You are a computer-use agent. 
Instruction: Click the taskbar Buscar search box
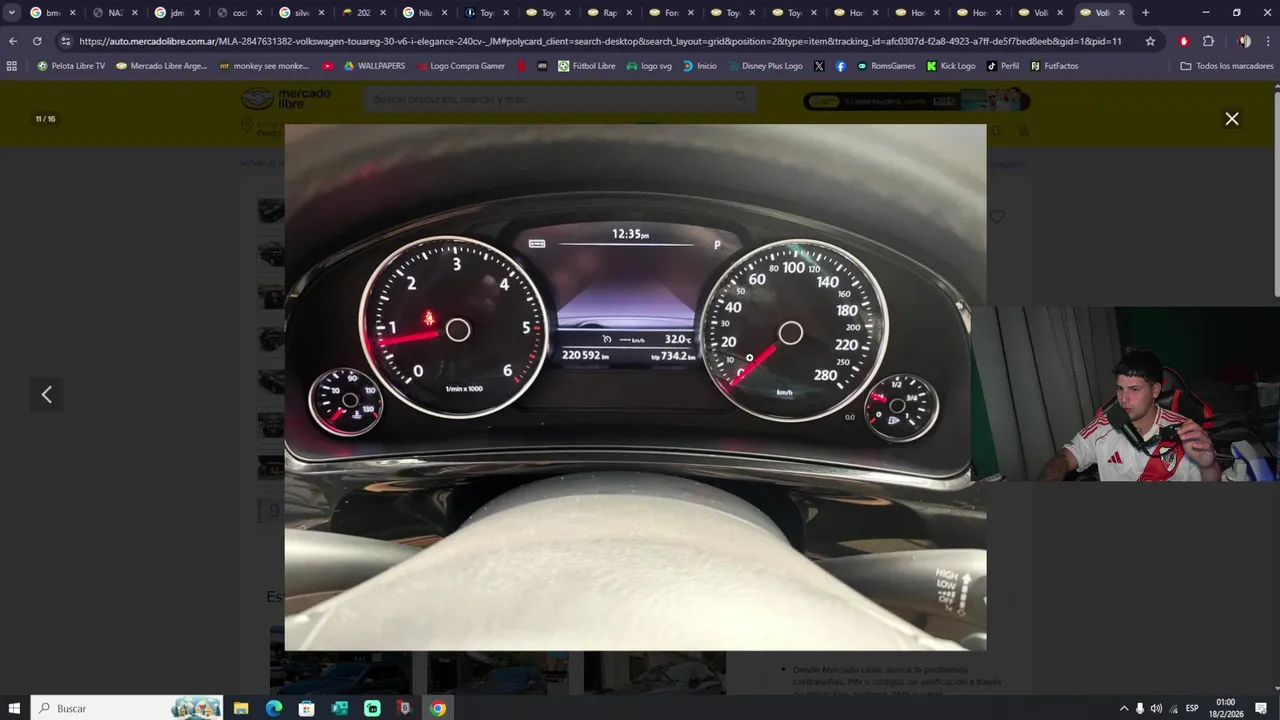click(127, 708)
